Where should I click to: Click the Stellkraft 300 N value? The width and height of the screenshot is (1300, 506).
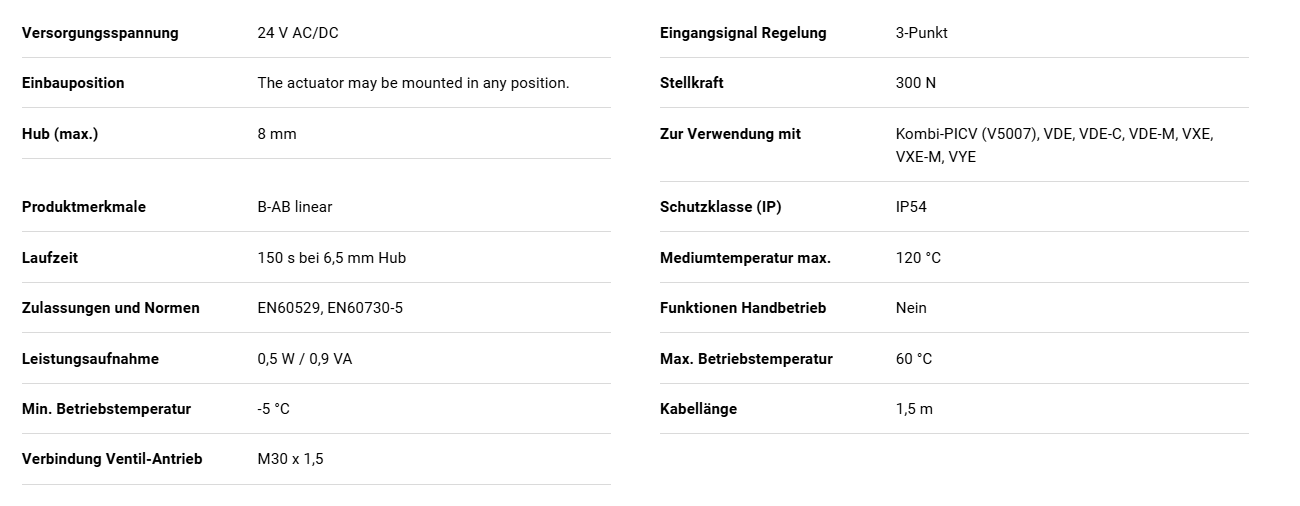tap(916, 83)
